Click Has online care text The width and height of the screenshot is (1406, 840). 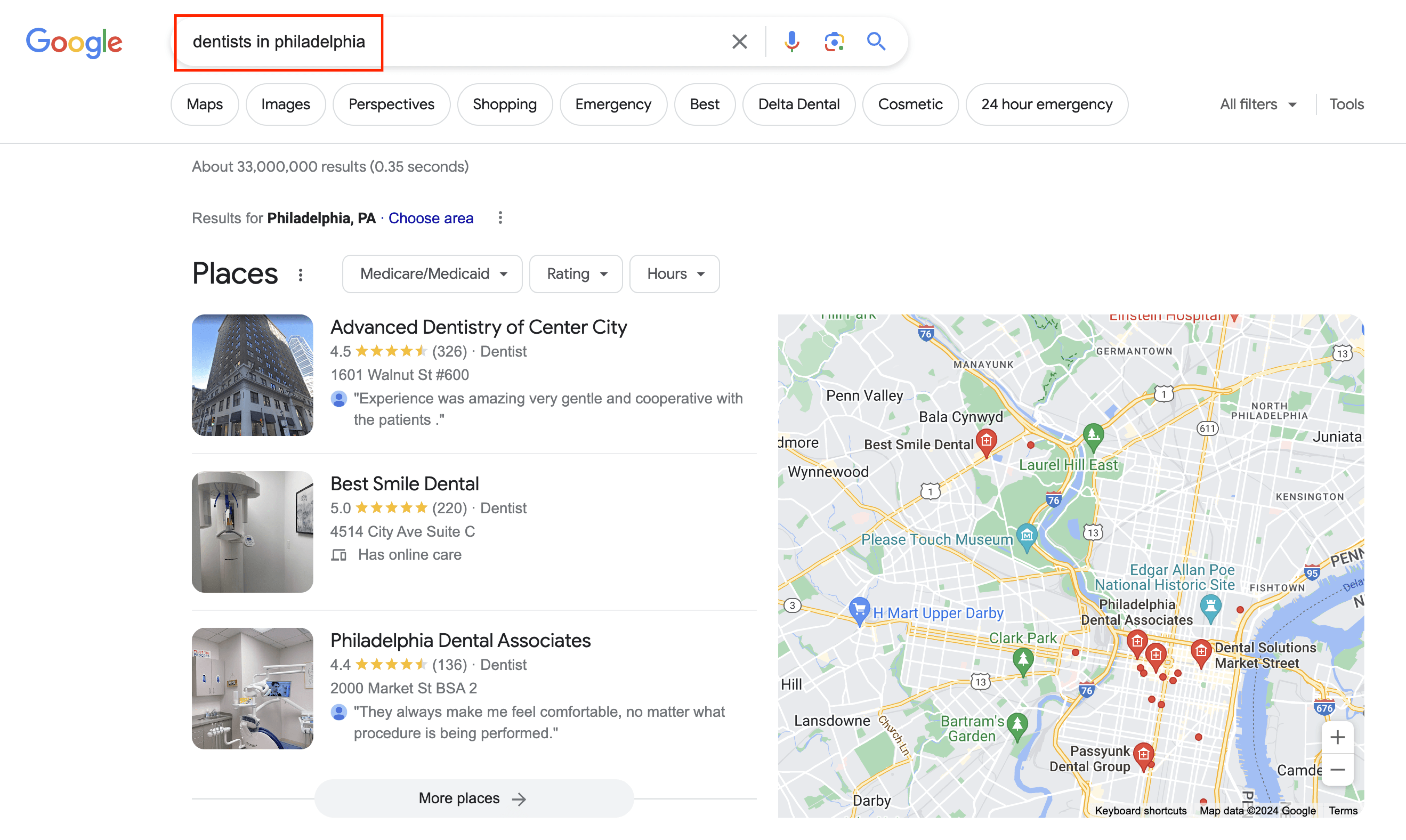[x=409, y=555]
